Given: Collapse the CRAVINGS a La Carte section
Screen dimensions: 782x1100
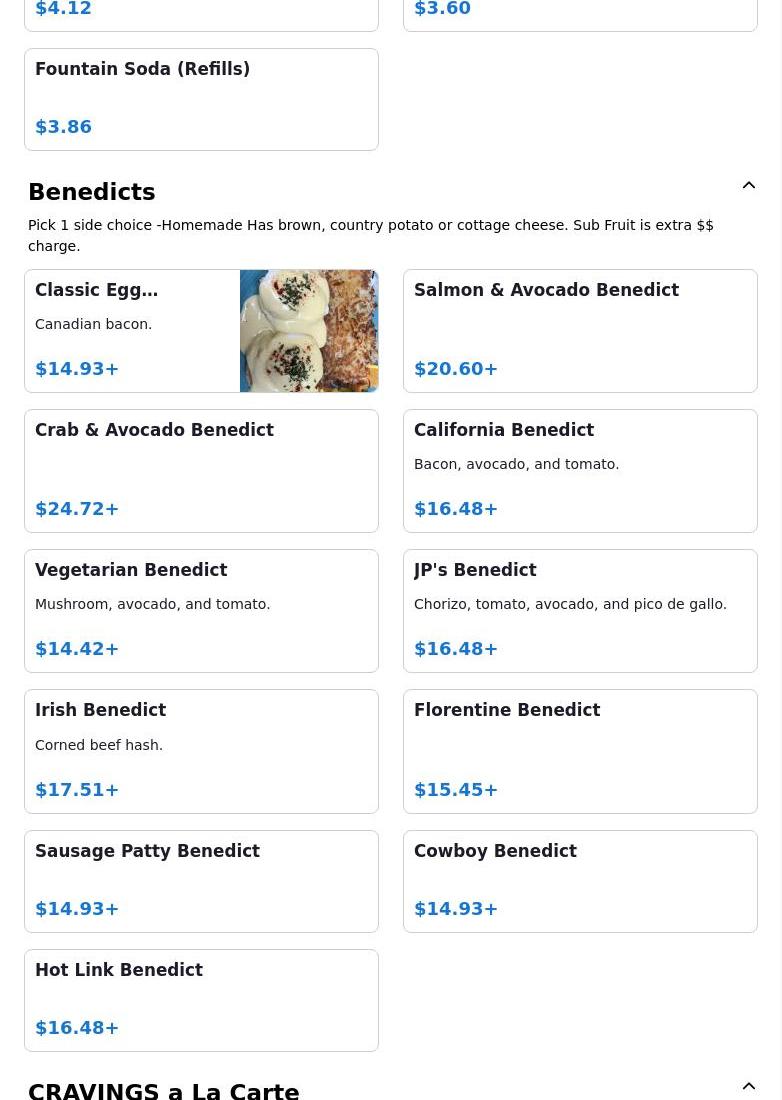Looking at the screenshot, I should click(748, 1086).
